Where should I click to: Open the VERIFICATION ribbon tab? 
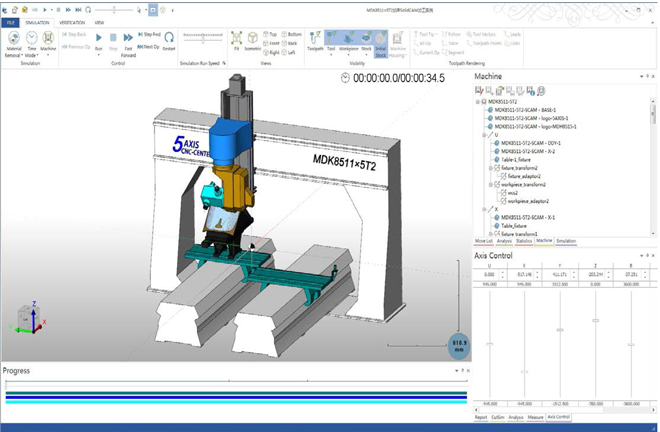point(72,21)
